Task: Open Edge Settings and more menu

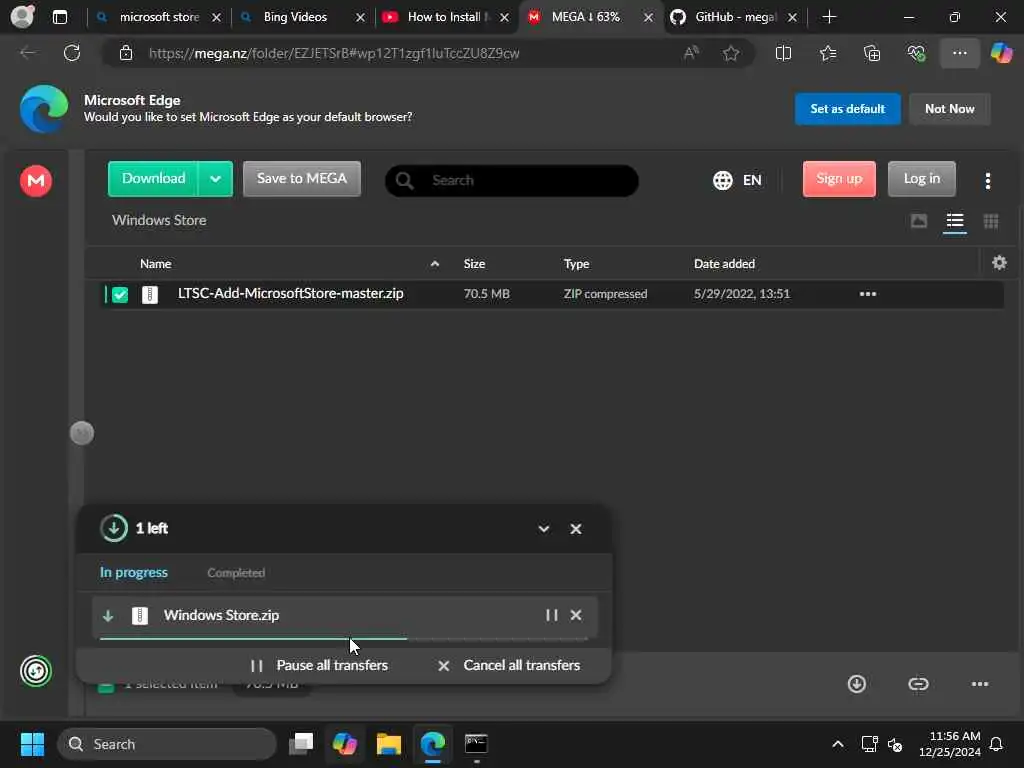Action: point(959,53)
